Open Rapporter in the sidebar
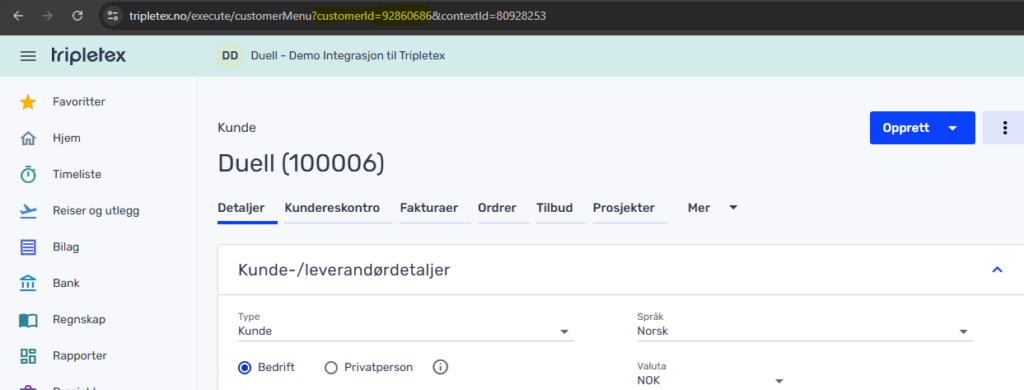Screen dimensions: 1024x390 point(80,356)
